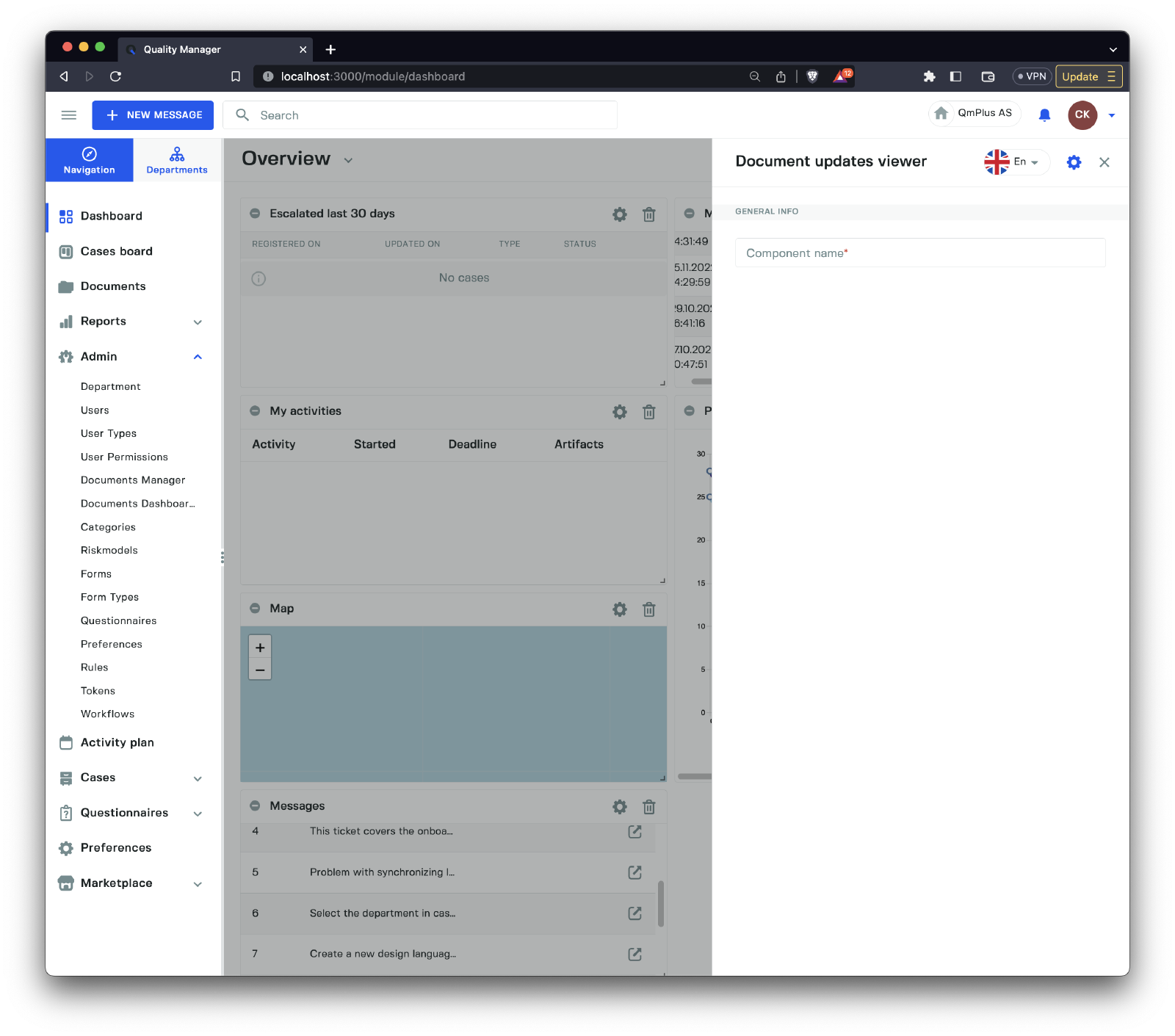
Task: Open the Messages widget settings gear
Action: click(x=620, y=807)
